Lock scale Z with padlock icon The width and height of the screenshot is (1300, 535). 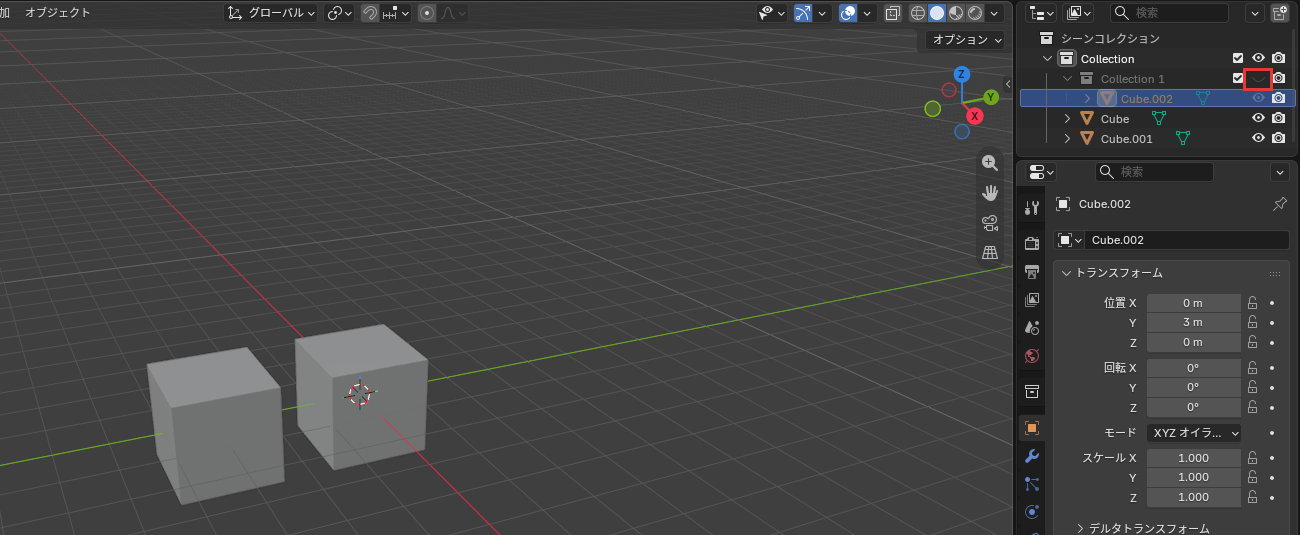pos(1252,497)
